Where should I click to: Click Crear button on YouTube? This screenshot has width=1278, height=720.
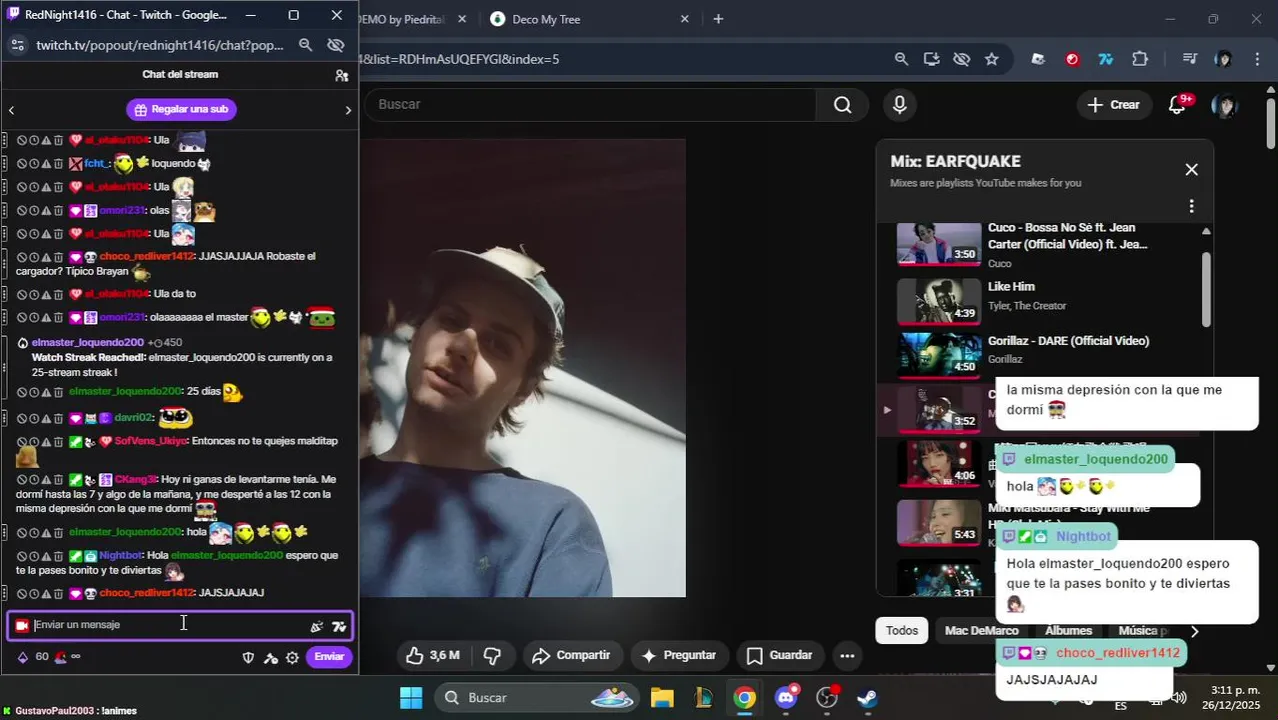tap(1113, 105)
